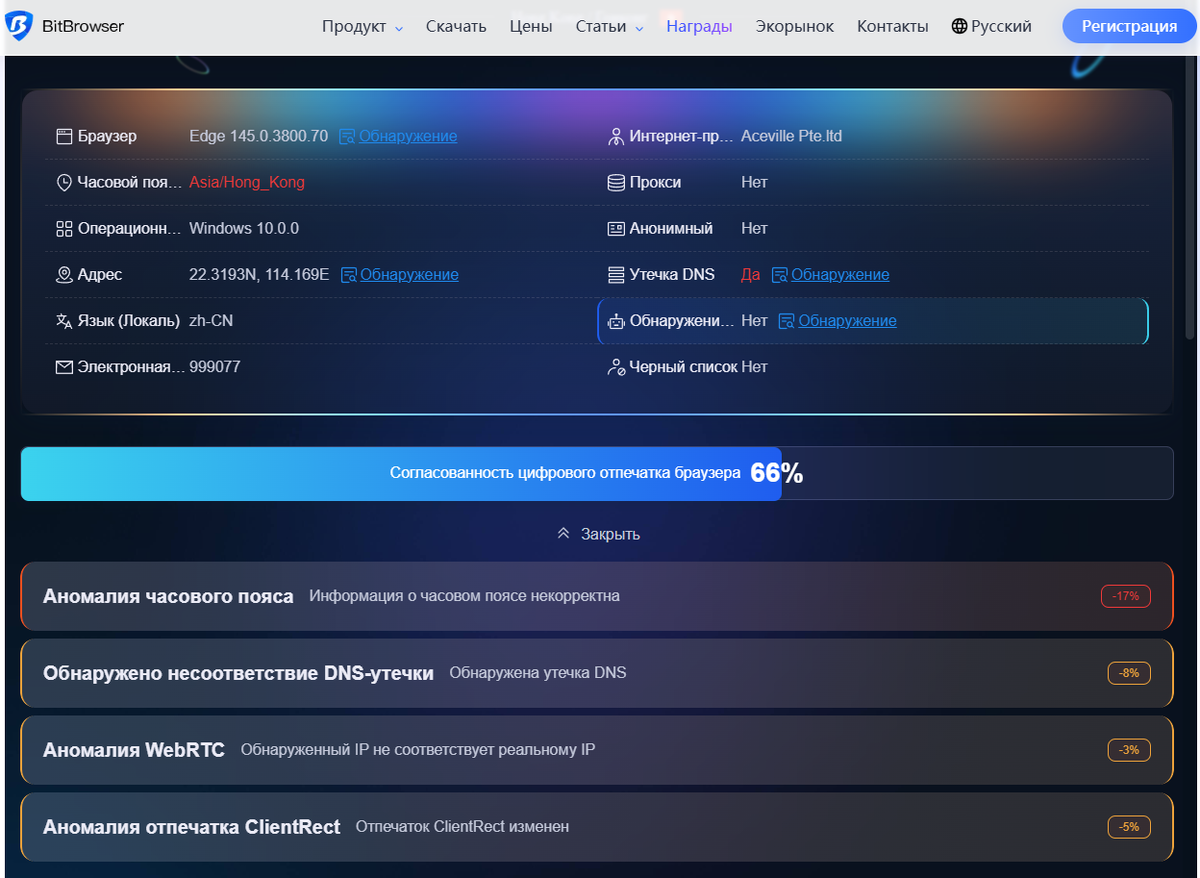Select the Asia/Hong_Kong timezone value
The width and height of the screenshot is (1200, 878).
pos(247,182)
